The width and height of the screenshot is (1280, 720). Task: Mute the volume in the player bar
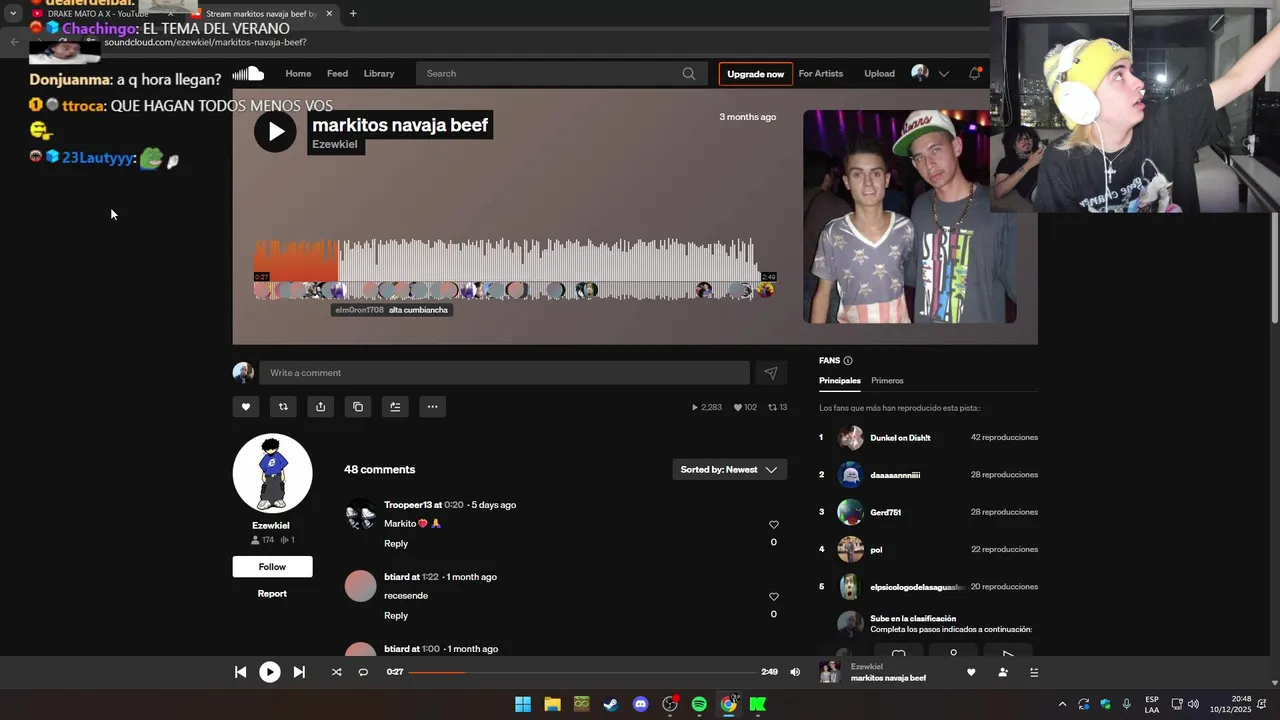[795, 672]
